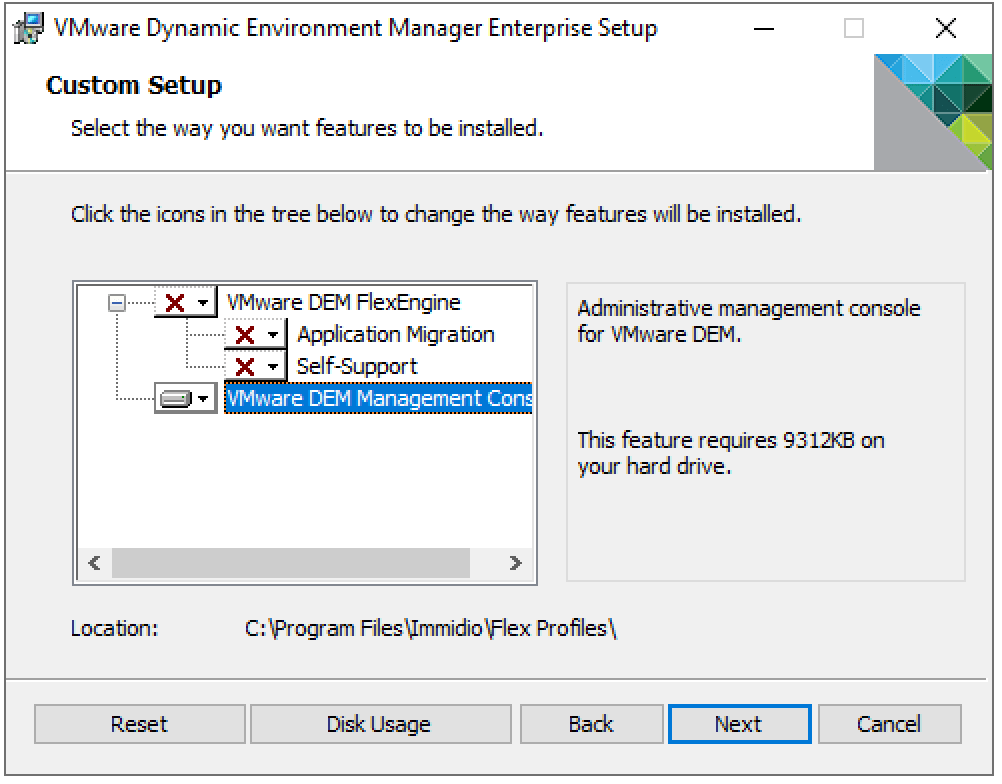This screenshot has width=1002, height=784.
Task: Cancel the VMware DEM setup
Action: (889, 723)
